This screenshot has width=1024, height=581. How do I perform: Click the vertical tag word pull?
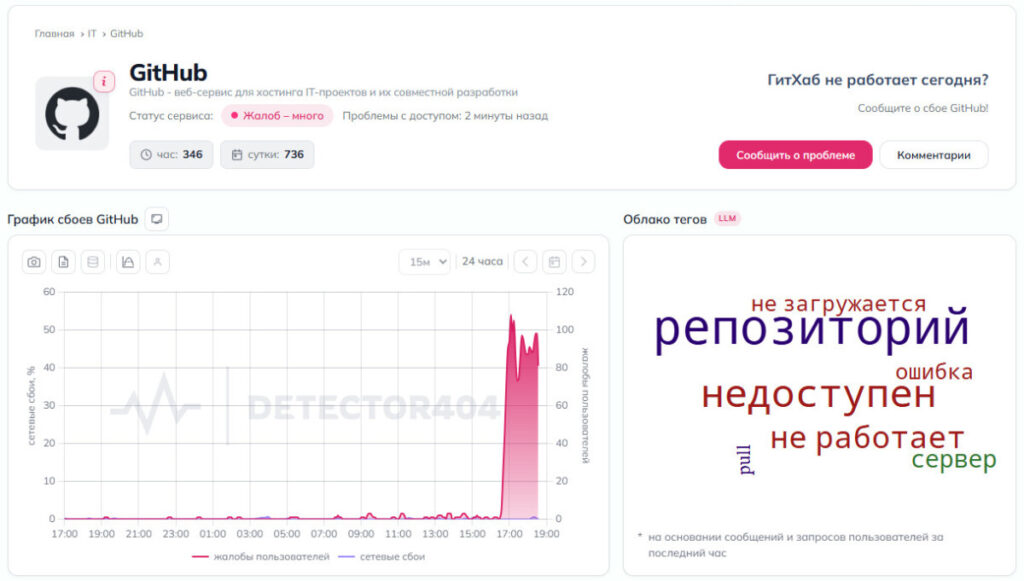tap(745, 460)
